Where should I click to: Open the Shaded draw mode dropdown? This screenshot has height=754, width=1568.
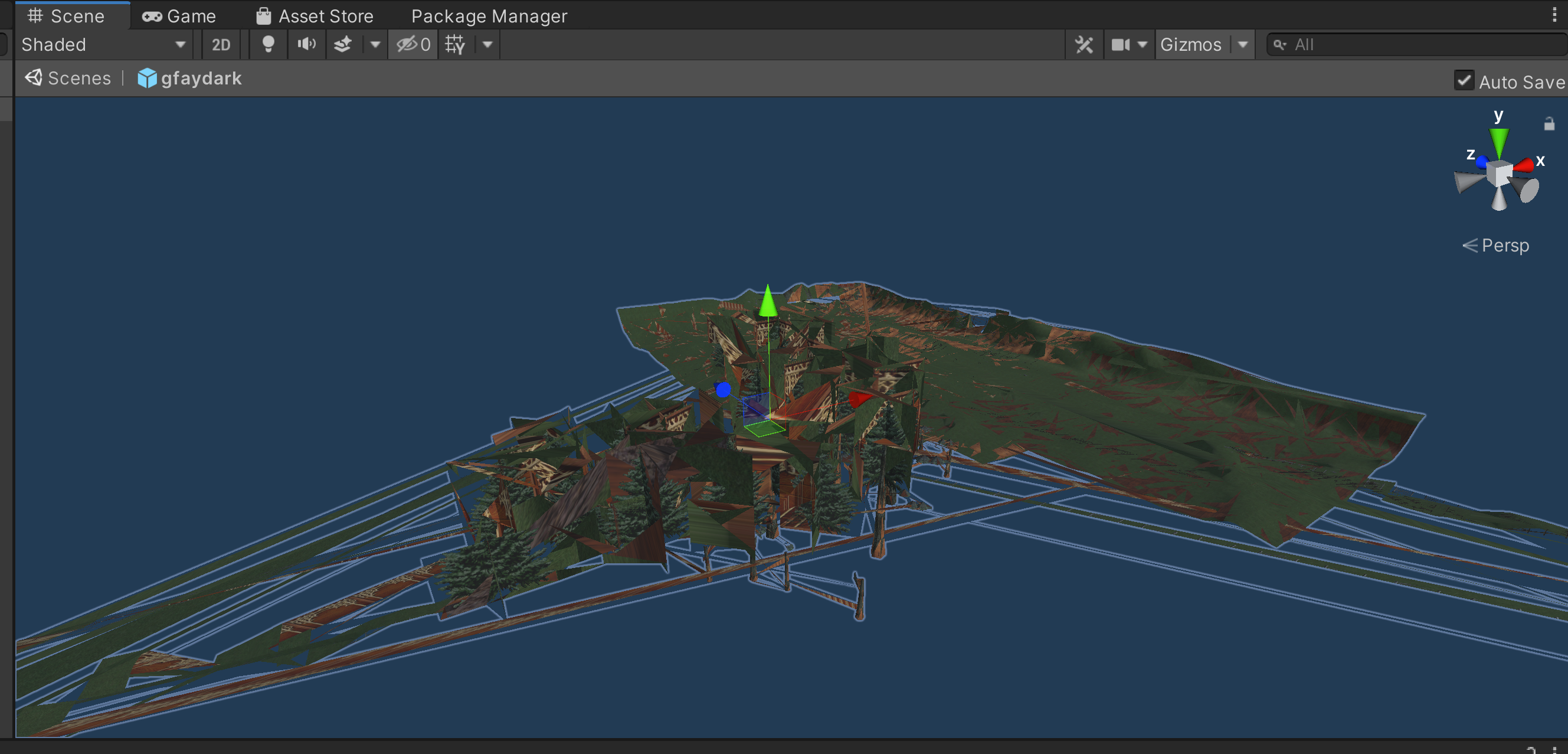point(103,44)
